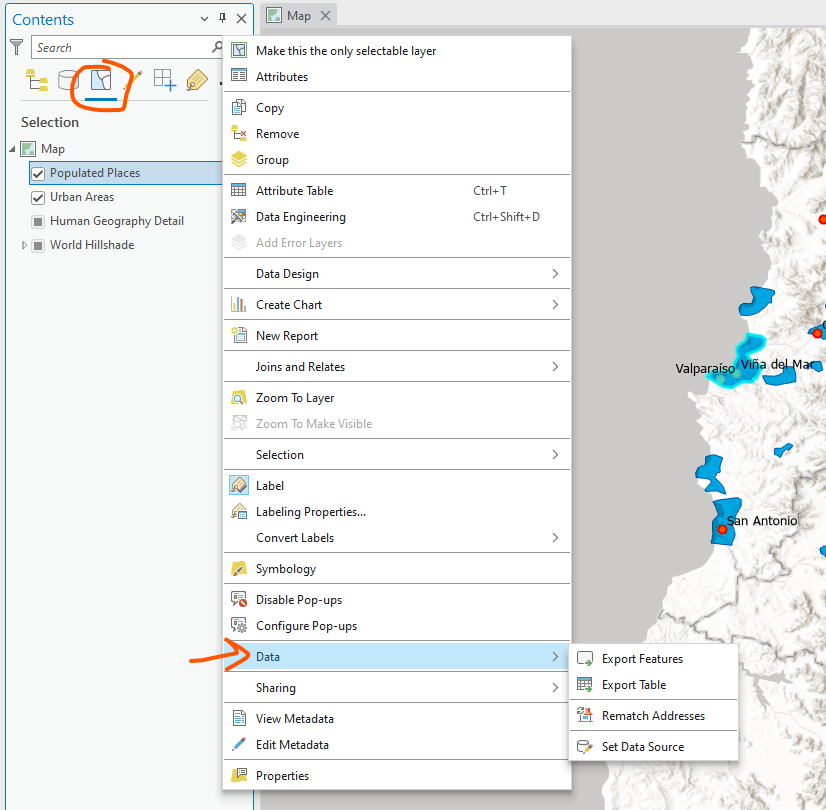
Task: Click the Configure Pop-ups icon
Action: [x=239, y=626]
